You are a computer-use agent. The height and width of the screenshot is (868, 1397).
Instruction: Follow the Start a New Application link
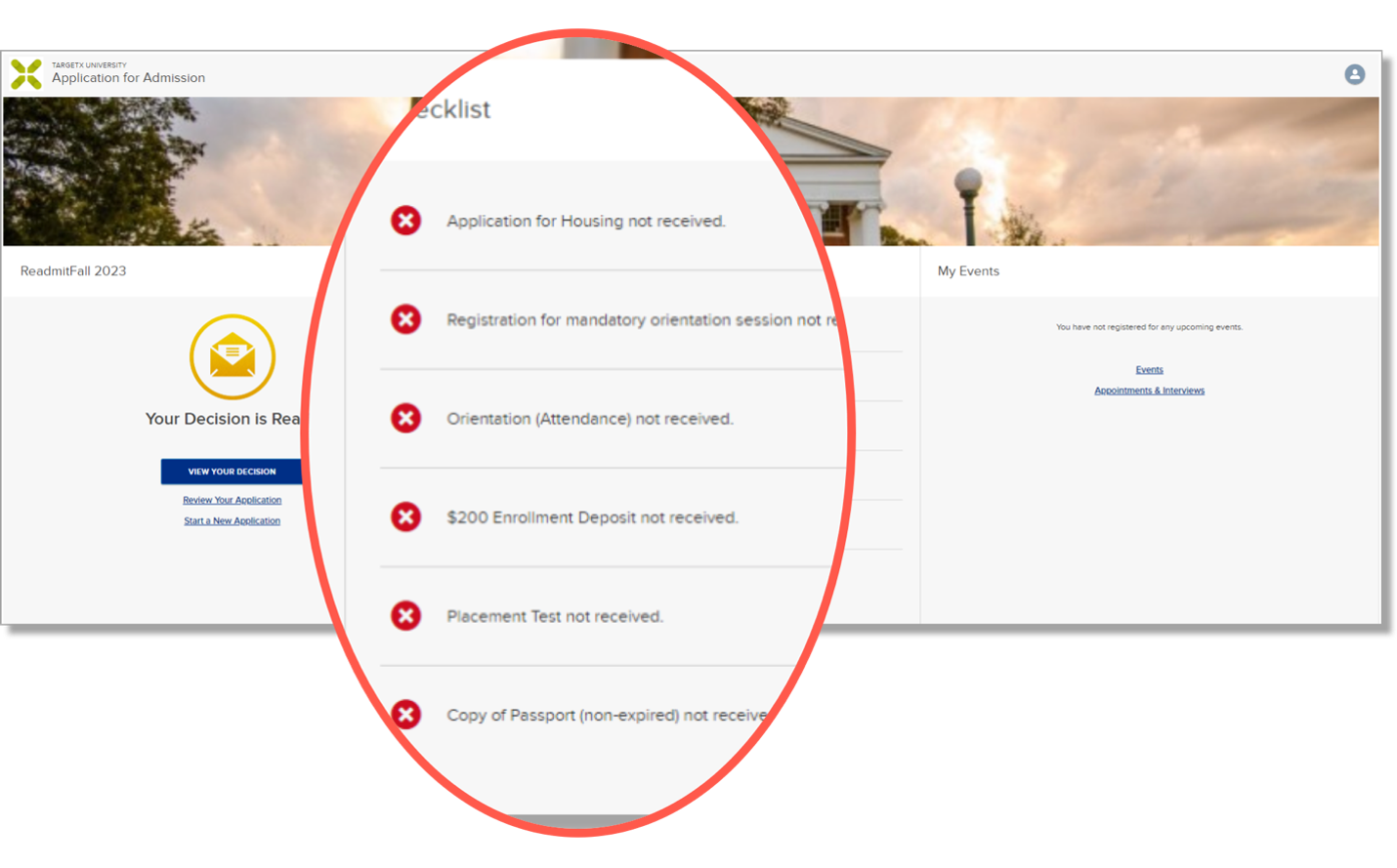(232, 520)
